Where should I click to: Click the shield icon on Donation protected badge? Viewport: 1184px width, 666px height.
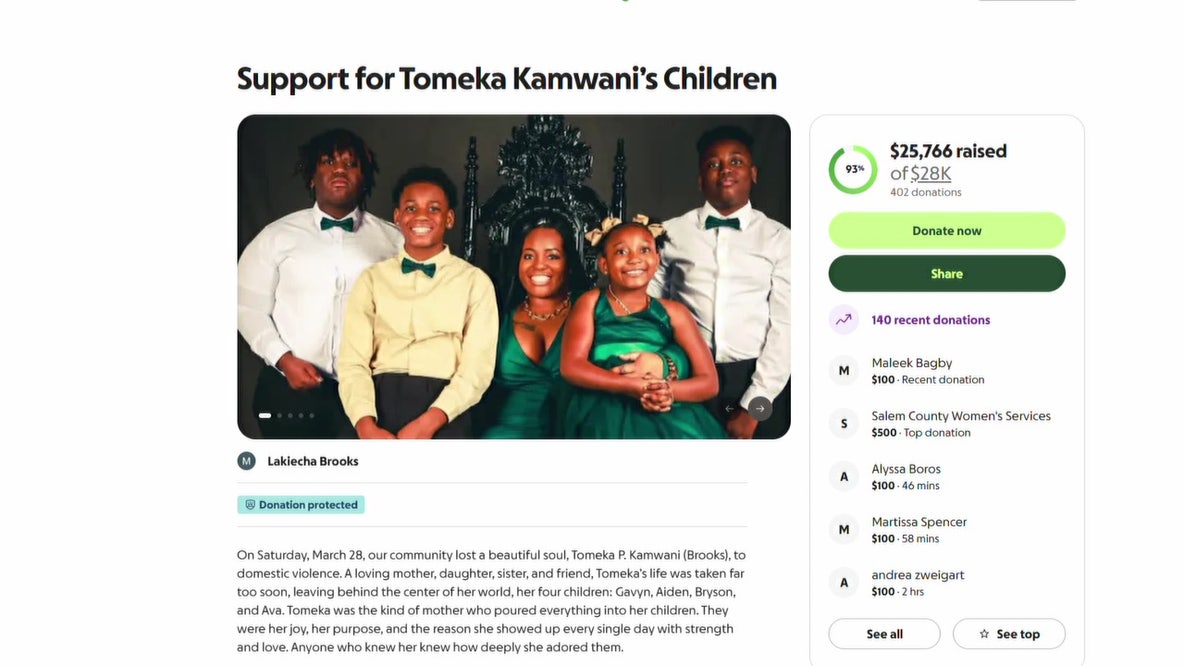click(250, 505)
